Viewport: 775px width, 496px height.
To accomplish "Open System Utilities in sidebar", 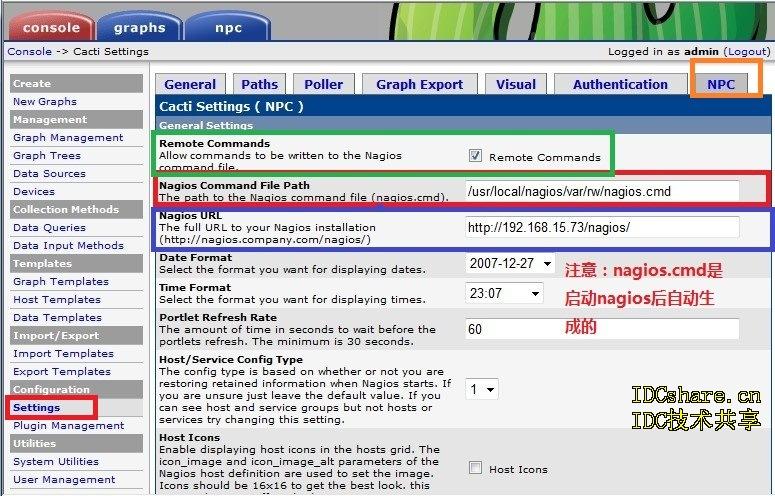I will tap(56, 461).
